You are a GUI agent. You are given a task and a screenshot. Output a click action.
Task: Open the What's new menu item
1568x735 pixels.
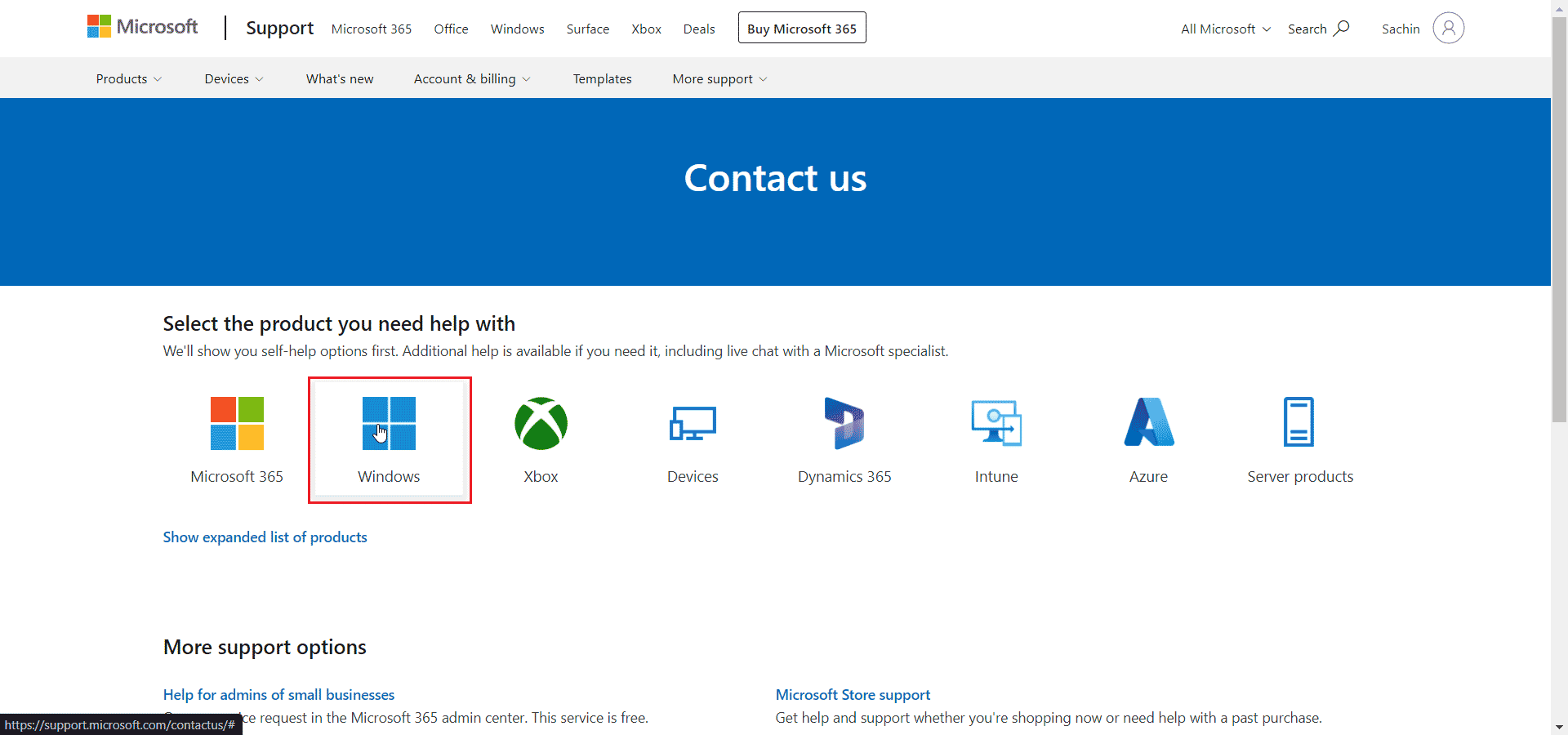tap(340, 78)
